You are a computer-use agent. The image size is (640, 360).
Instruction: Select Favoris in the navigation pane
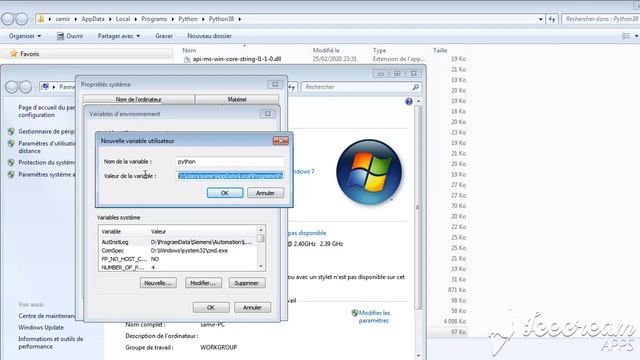[x=30, y=54]
